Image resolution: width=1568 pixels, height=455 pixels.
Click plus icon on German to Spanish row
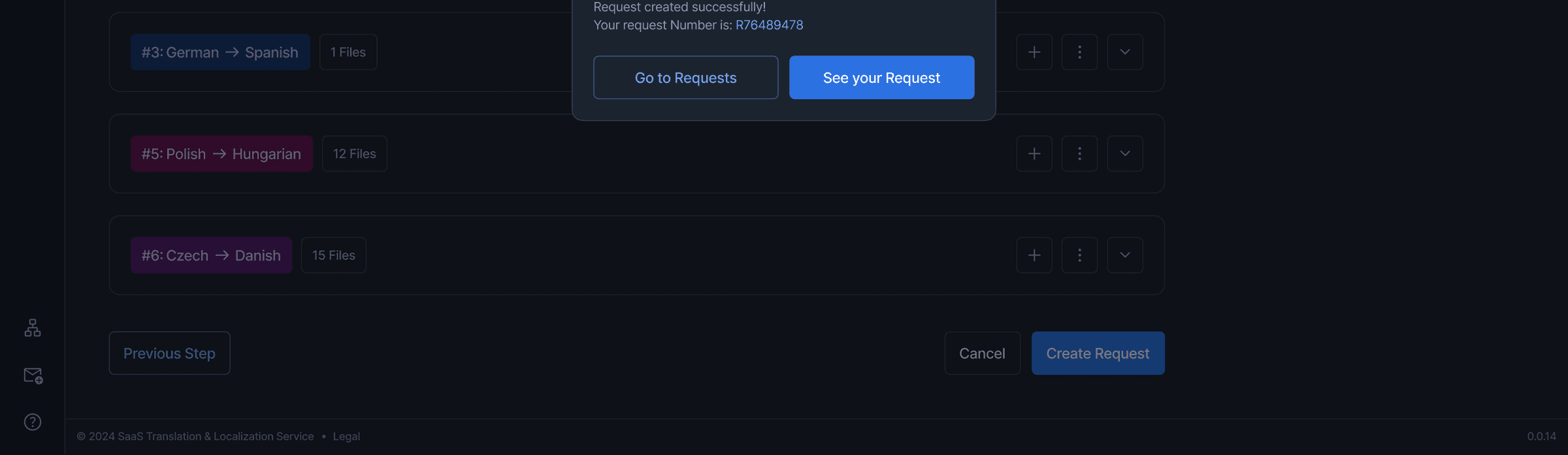click(1034, 52)
